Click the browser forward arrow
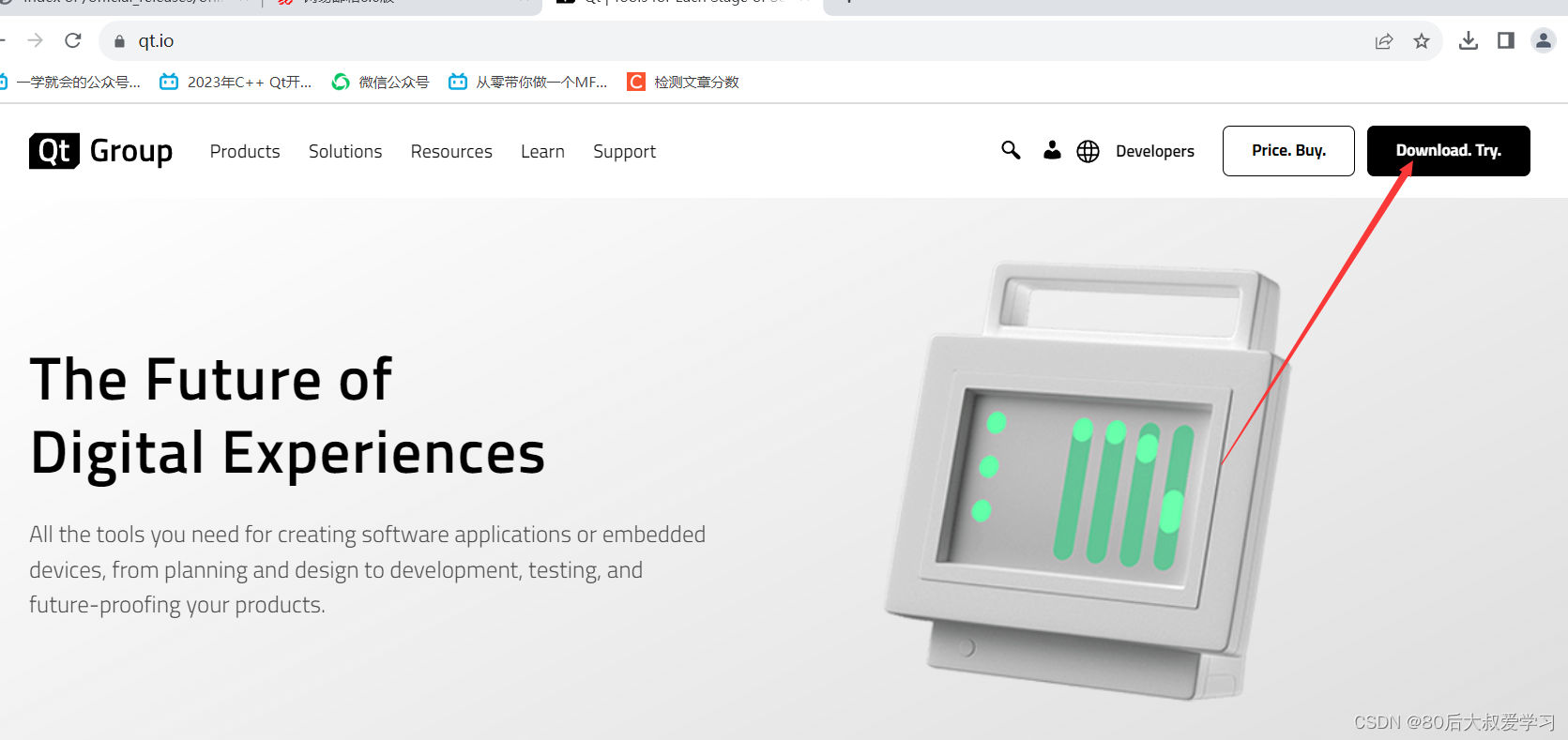The image size is (1568, 740). click(36, 40)
